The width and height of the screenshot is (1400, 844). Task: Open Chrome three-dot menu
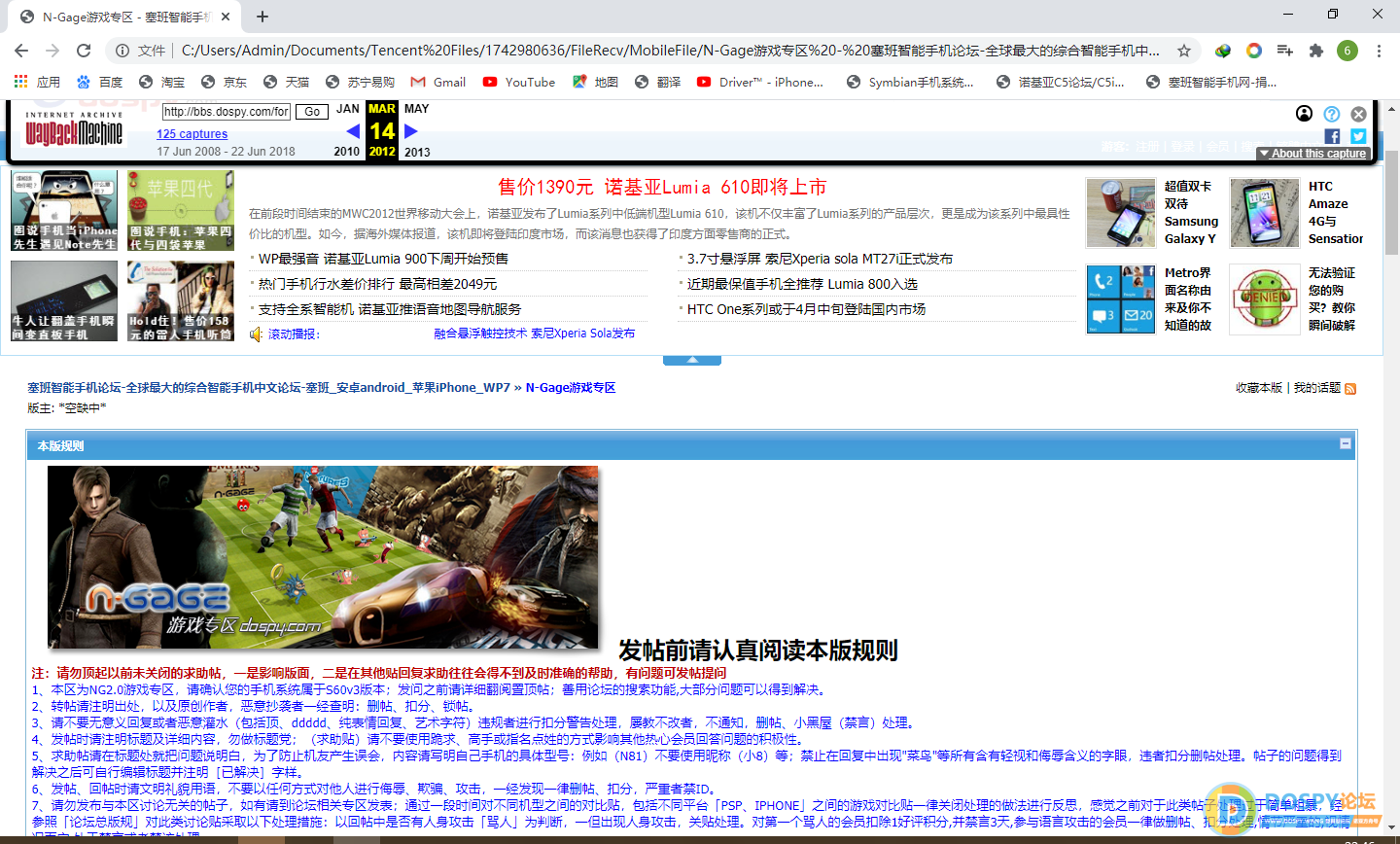point(1379,51)
